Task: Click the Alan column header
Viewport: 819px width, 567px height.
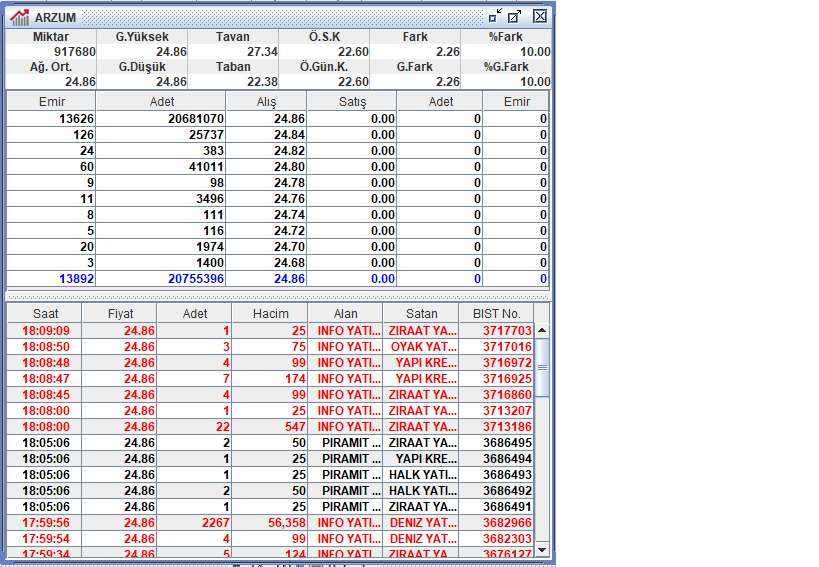Action: 345,314
